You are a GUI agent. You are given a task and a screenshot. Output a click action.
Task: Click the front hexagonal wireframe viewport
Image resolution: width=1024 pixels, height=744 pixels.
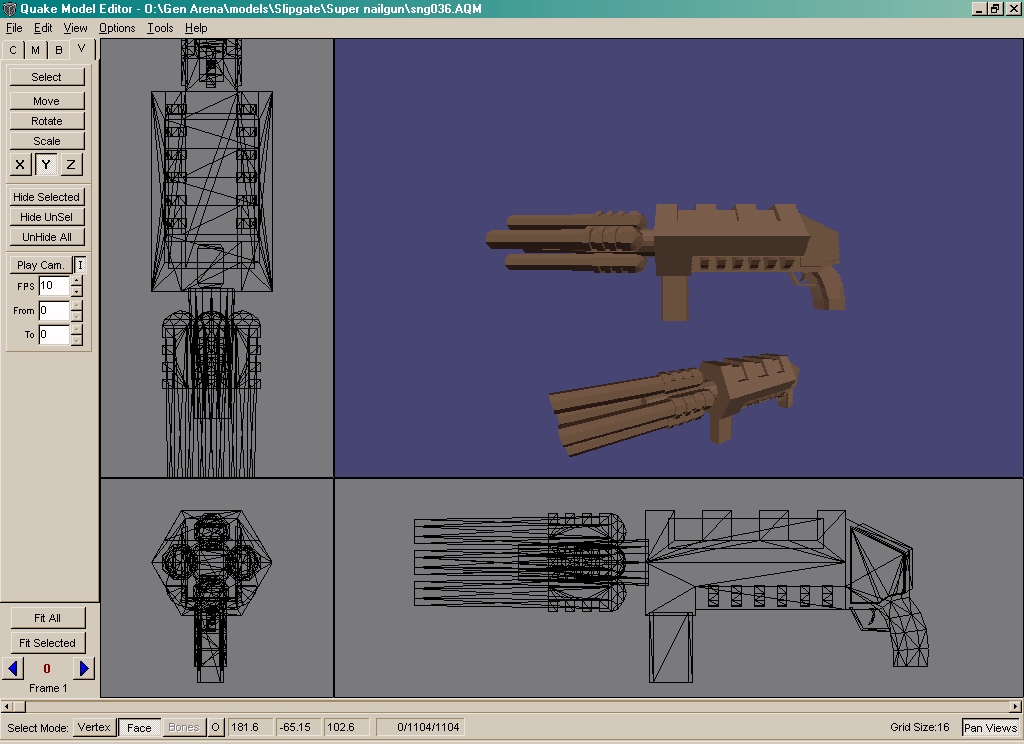[x=217, y=588]
